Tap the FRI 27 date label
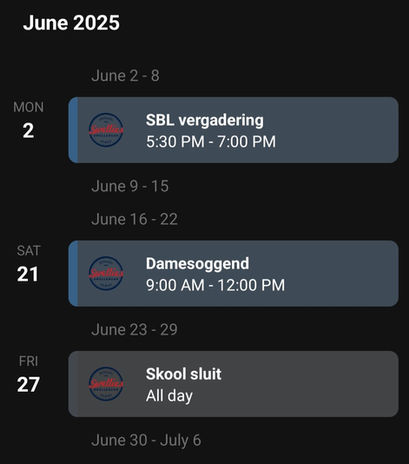 (x=28, y=375)
